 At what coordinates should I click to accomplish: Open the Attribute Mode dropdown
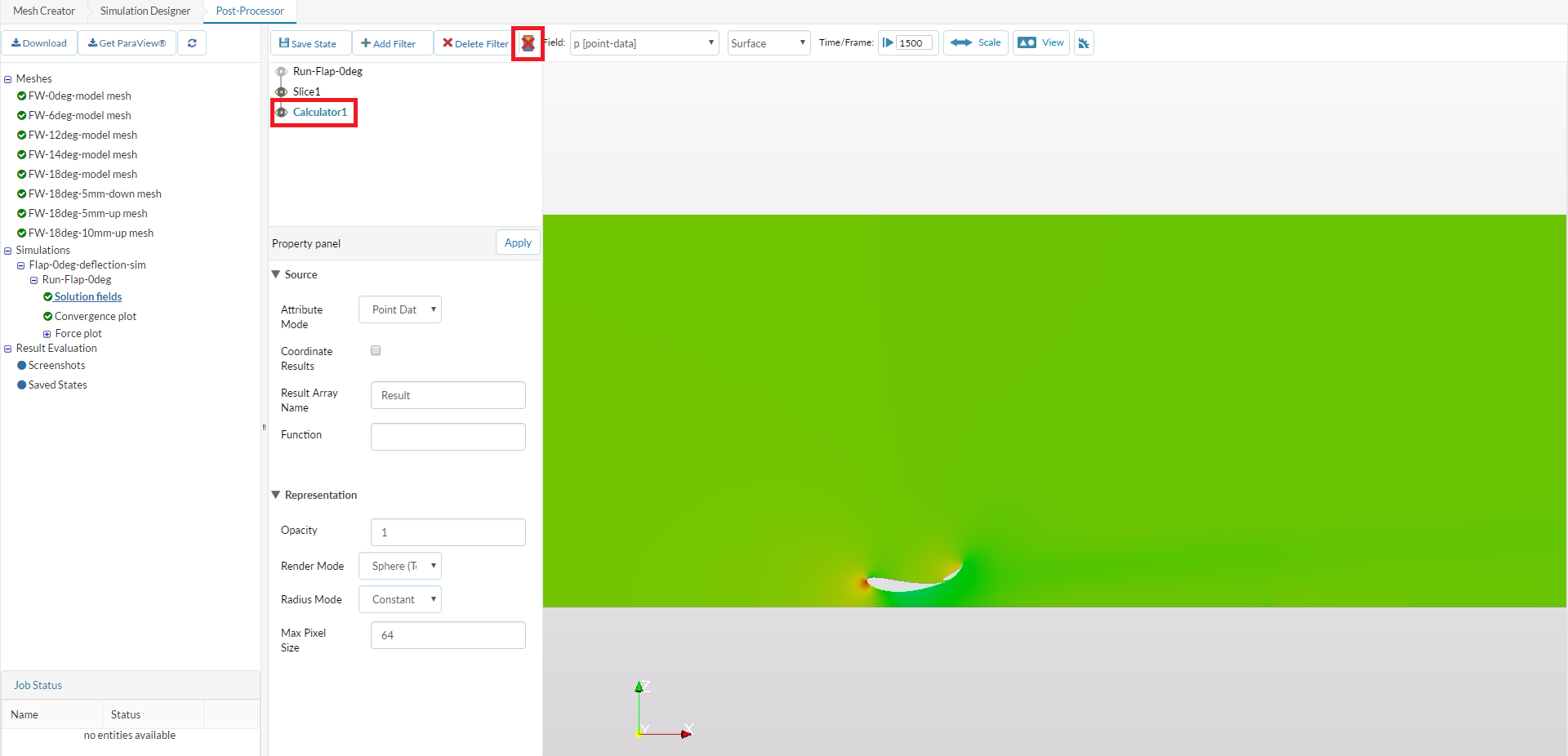coord(400,310)
